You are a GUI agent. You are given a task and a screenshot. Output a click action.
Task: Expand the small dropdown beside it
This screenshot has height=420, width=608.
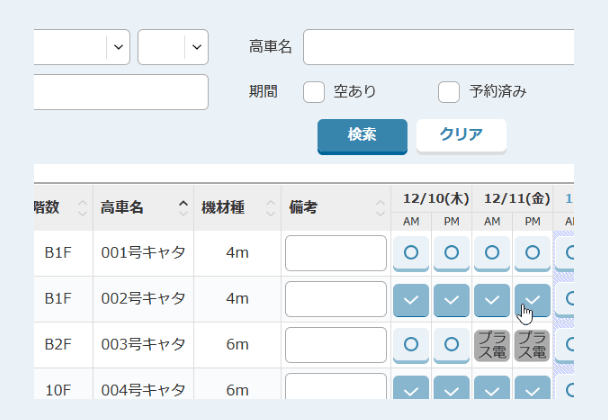tap(173, 47)
